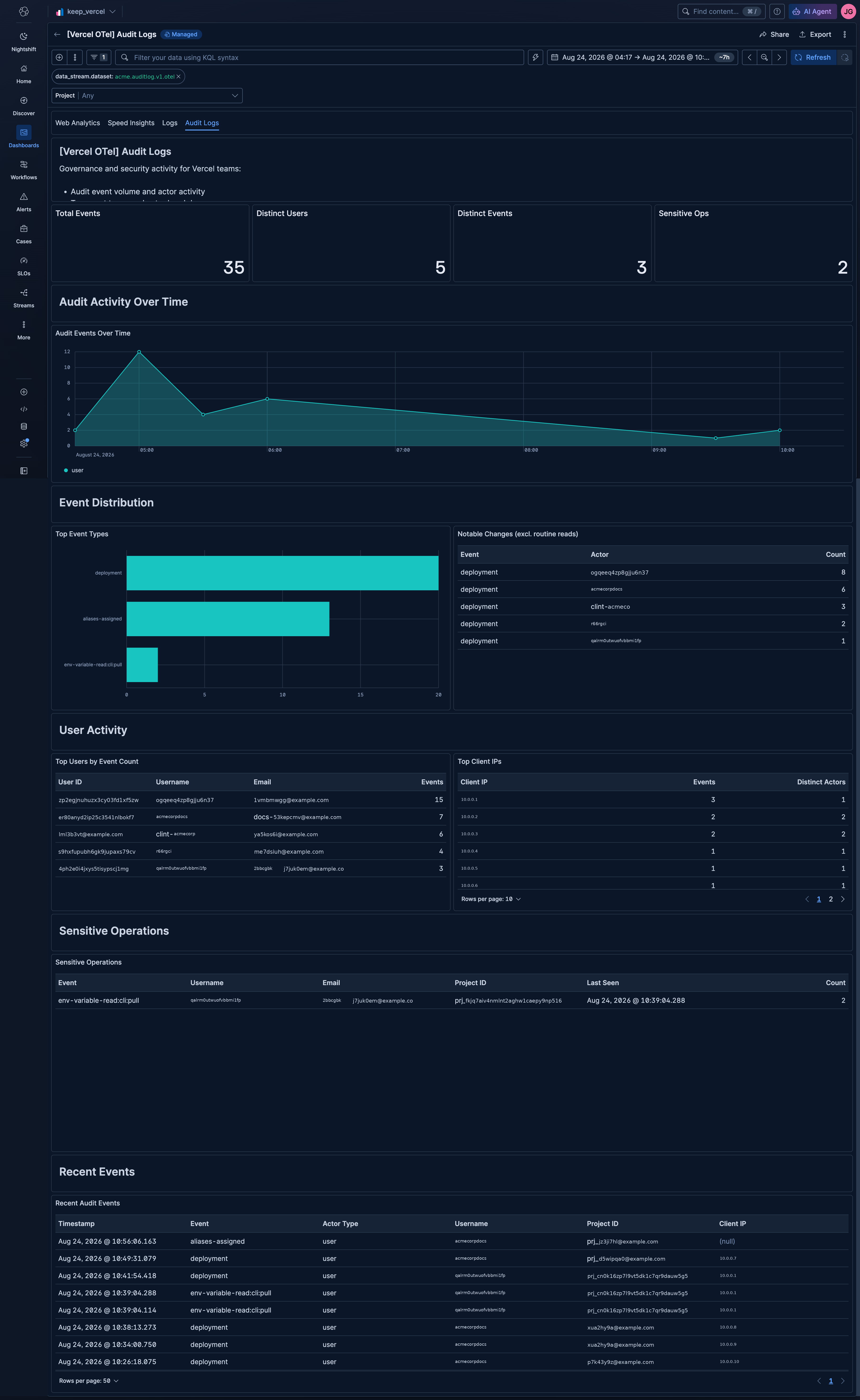
Task: Switch to Speed Insights tab
Action: tap(131, 123)
